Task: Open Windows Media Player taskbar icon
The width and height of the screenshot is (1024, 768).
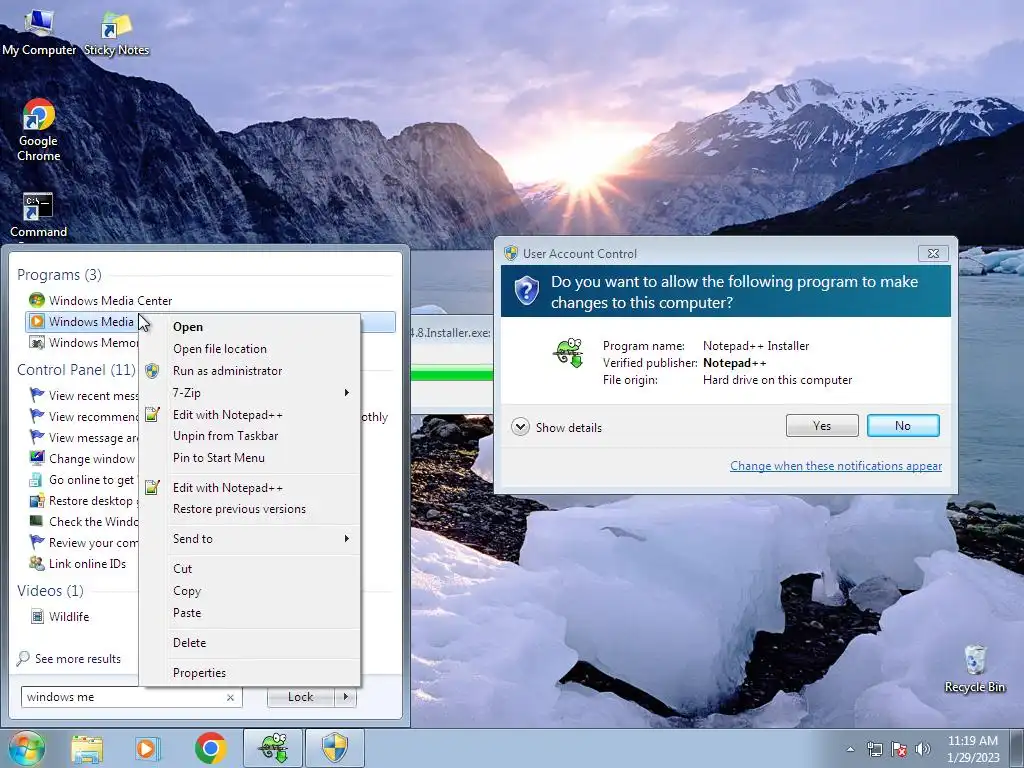Action: 147,749
